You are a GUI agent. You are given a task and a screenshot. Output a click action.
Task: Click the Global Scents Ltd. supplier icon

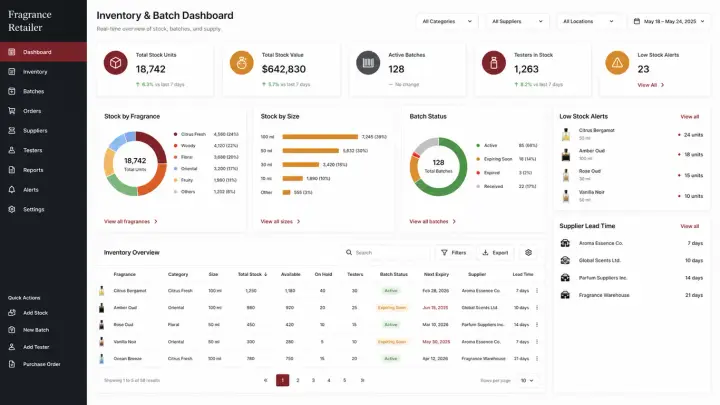coord(565,260)
